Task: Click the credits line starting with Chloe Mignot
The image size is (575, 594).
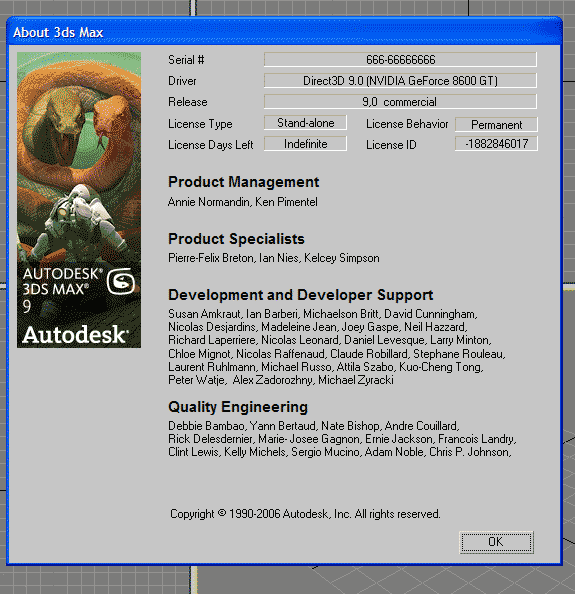Action: point(337,354)
